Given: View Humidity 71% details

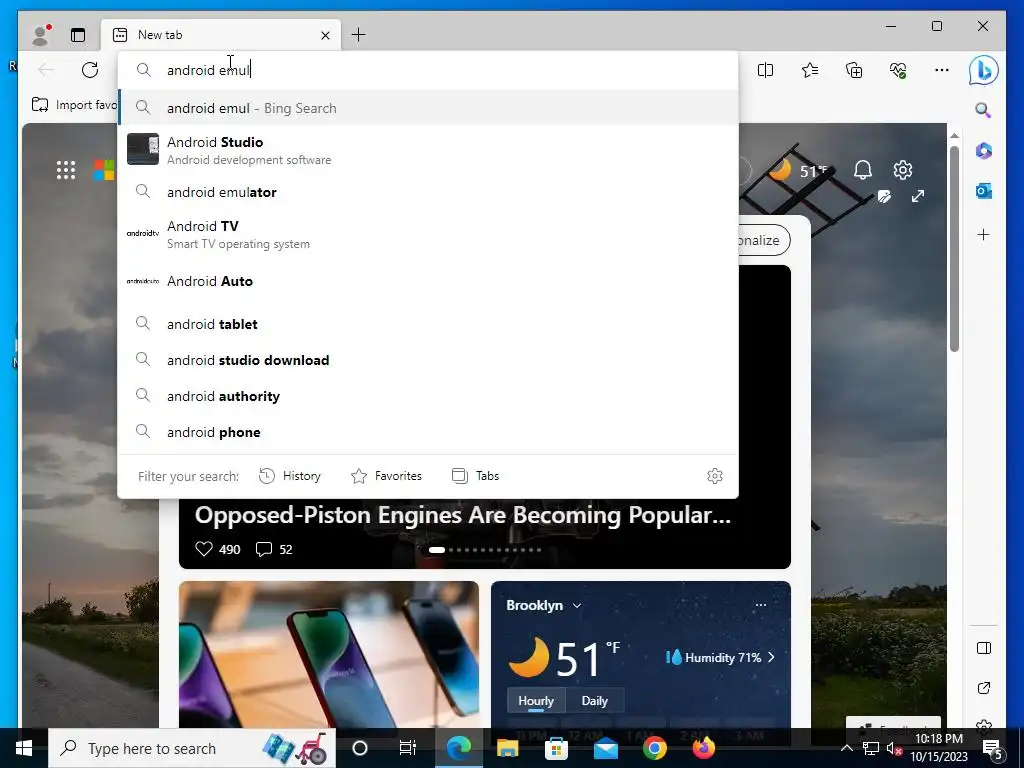Looking at the screenshot, I should click(x=720, y=658).
